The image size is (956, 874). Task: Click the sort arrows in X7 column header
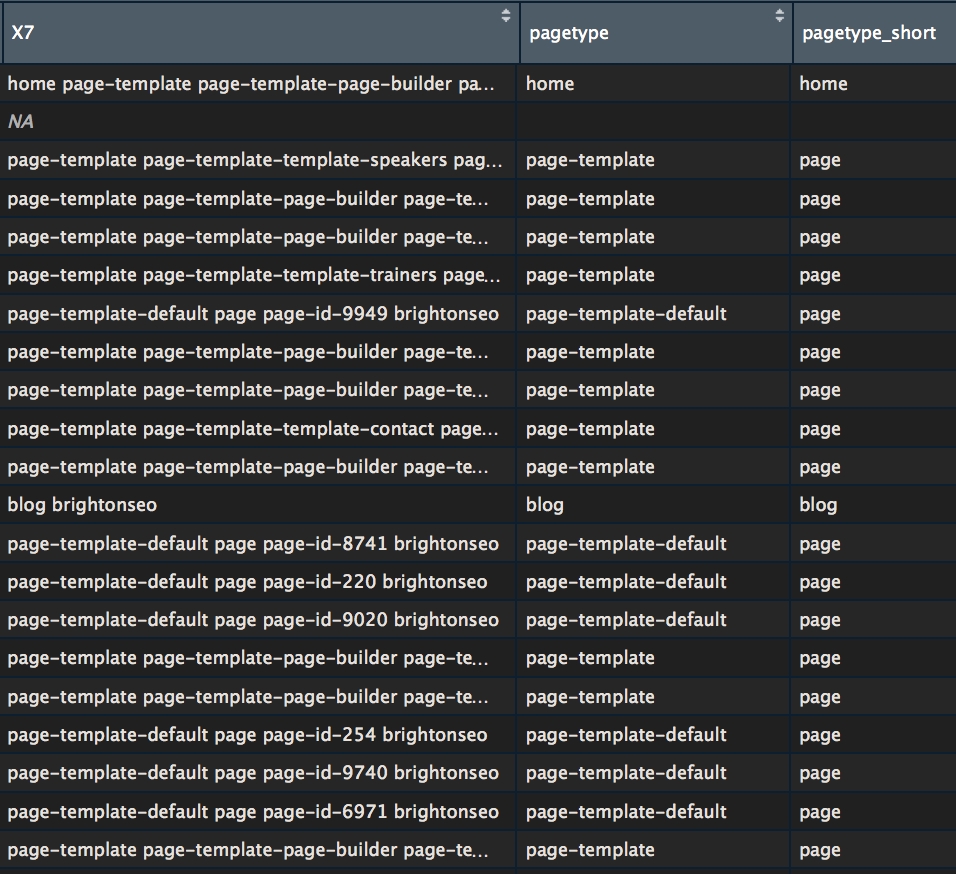click(505, 15)
